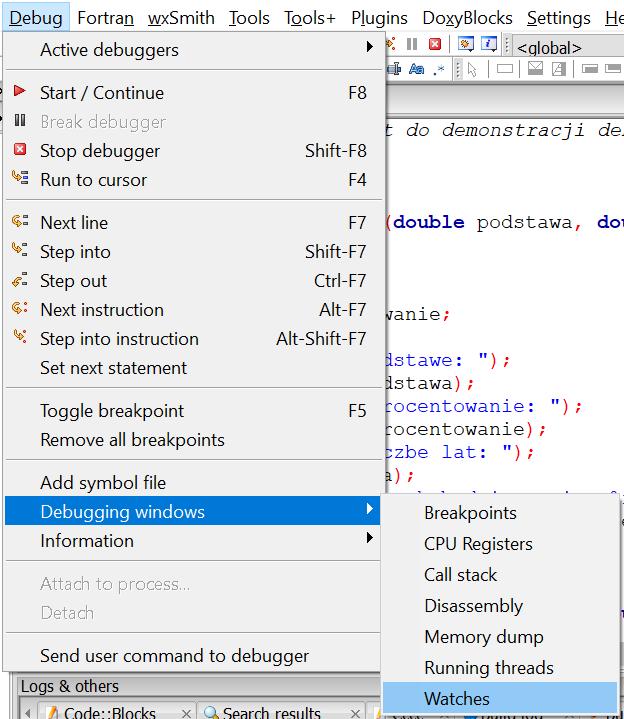
Task: Open the Debugging windows submenu
Action: point(193,511)
